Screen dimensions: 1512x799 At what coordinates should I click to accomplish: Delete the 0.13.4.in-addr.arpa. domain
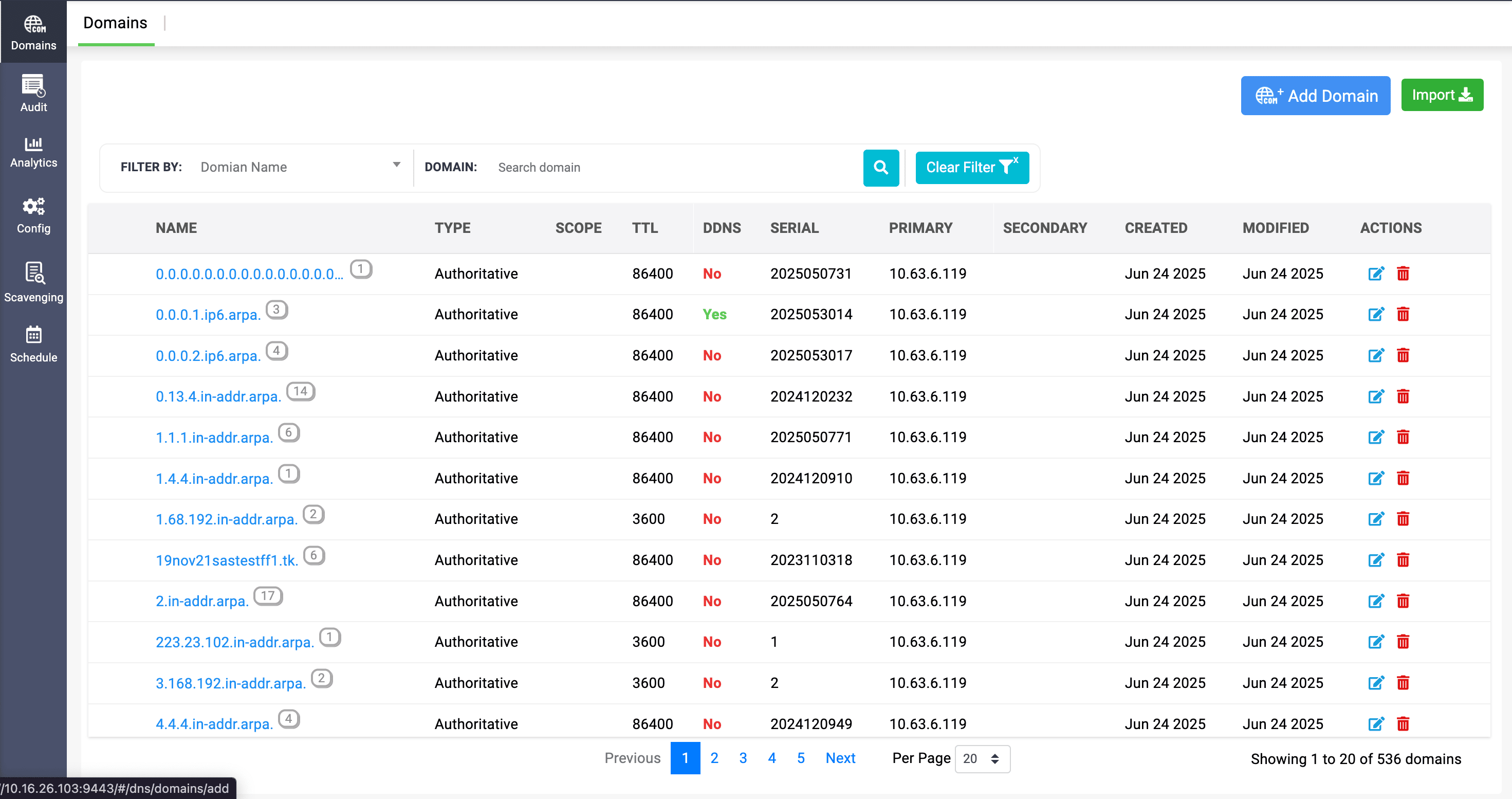pyautogui.click(x=1403, y=397)
